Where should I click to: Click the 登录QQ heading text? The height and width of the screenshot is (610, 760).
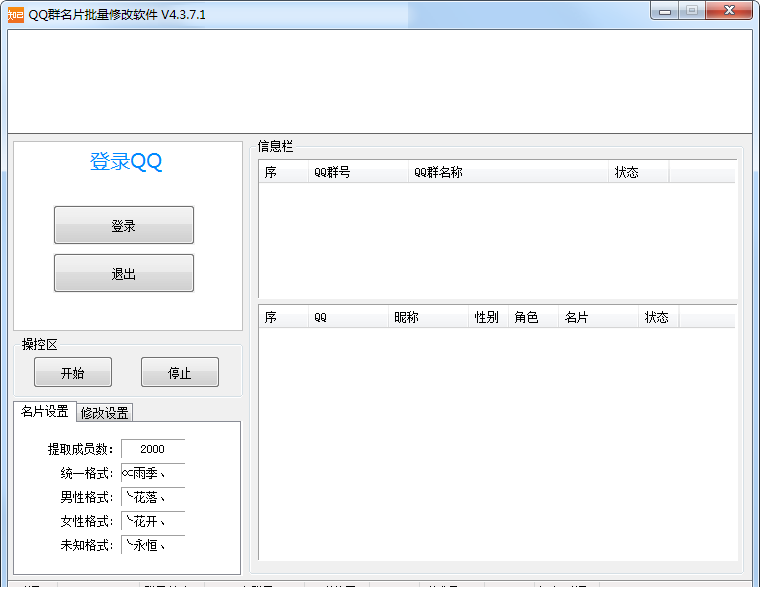126,161
